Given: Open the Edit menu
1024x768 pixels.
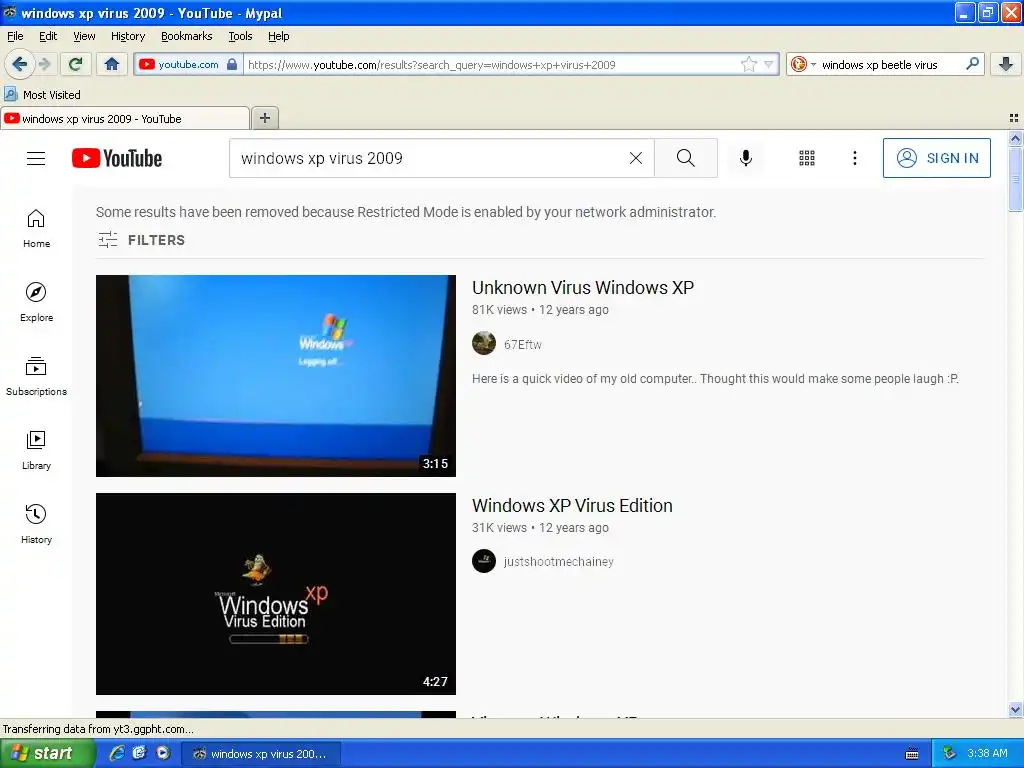Looking at the screenshot, I should [48, 36].
